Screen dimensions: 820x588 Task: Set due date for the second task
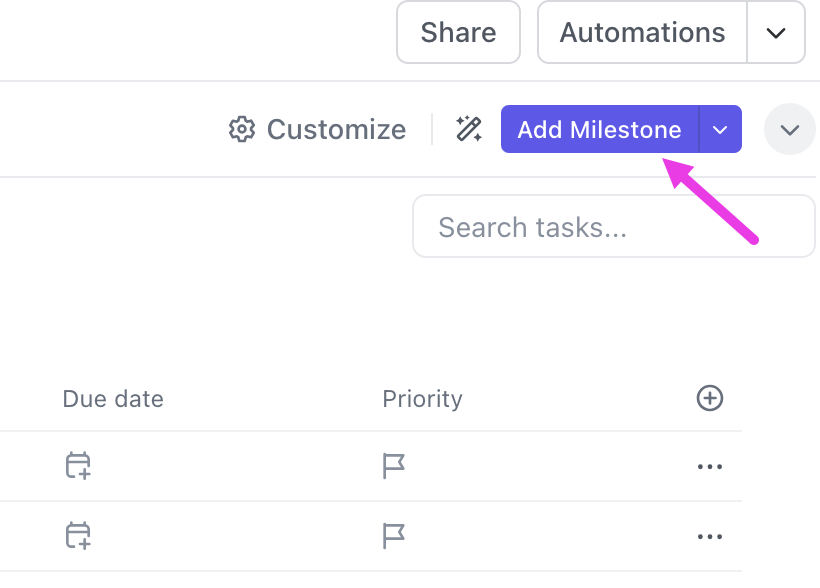click(x=78, y=536)
